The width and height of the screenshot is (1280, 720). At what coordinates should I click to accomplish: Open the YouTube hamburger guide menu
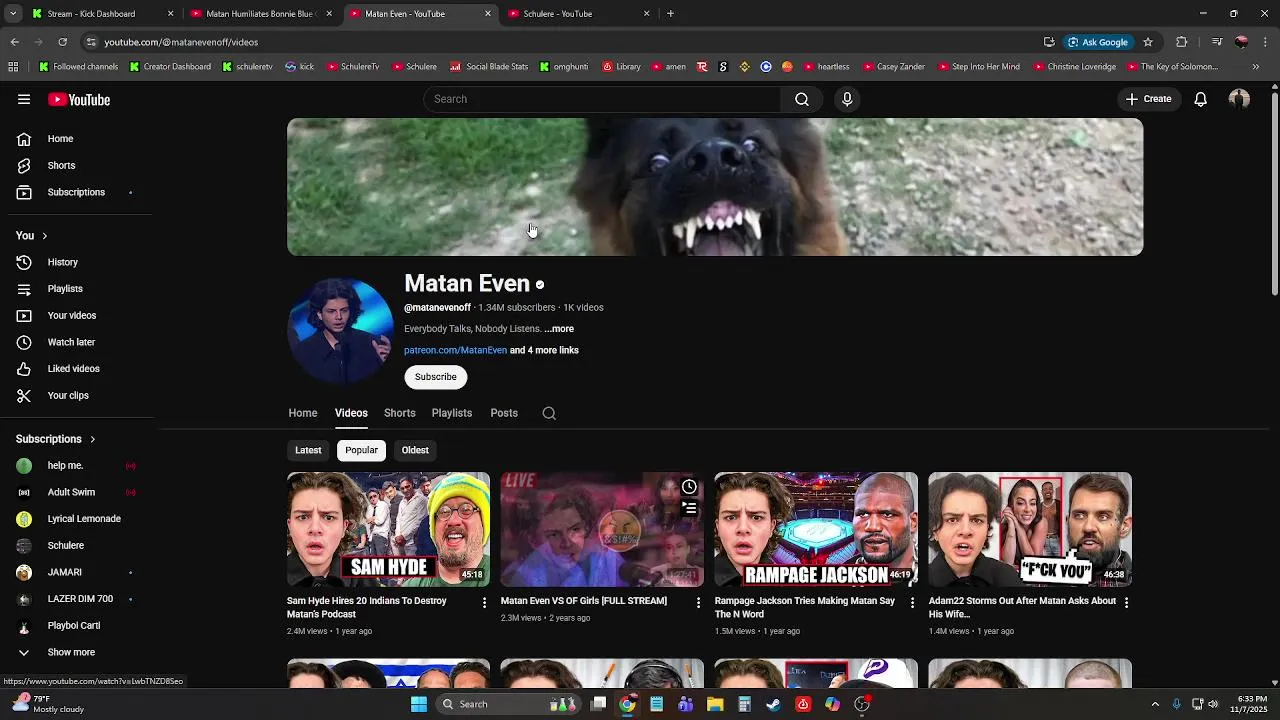[x=24, y=99]
